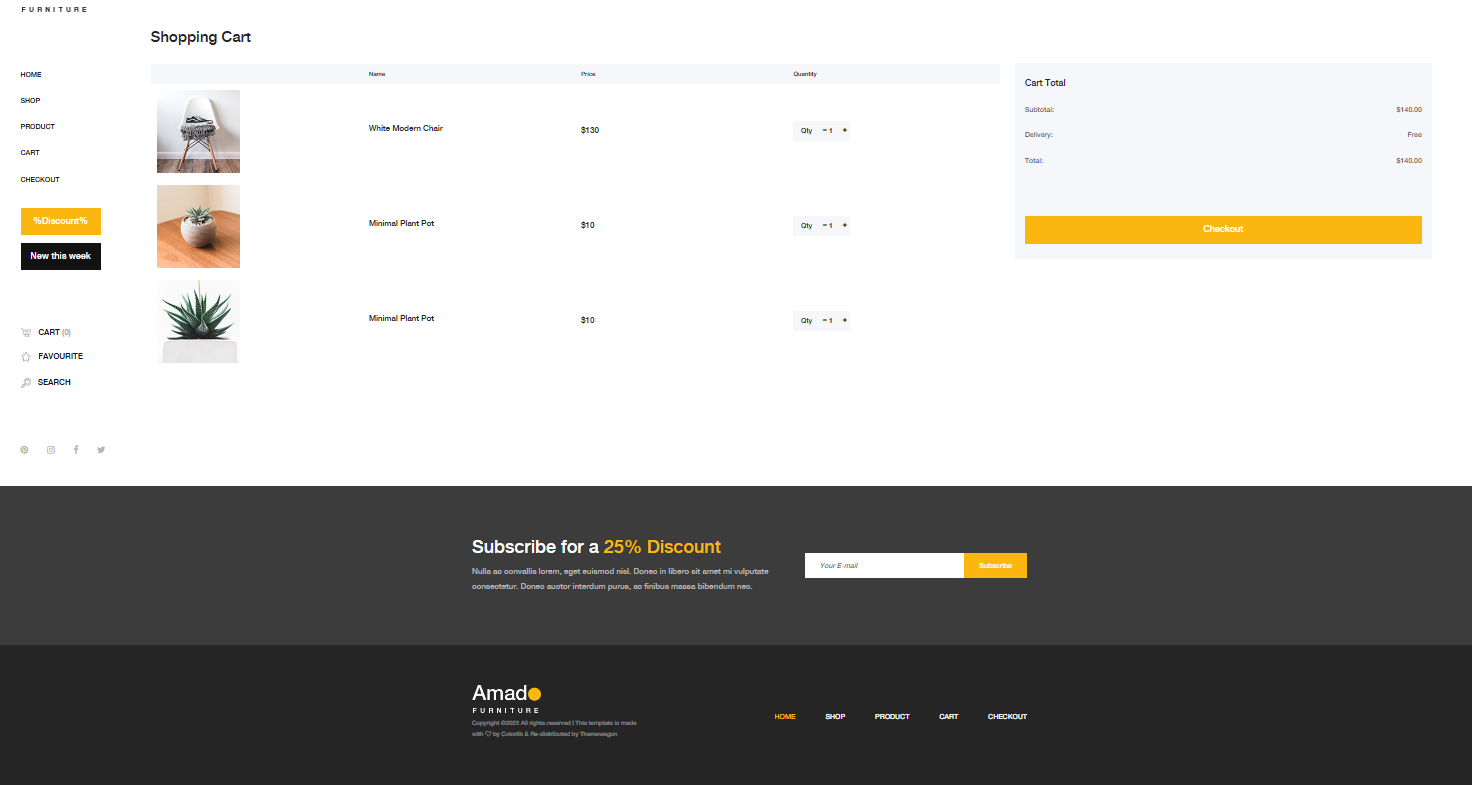Click the New this week button
1472x785 pixels.
(61, 256)
